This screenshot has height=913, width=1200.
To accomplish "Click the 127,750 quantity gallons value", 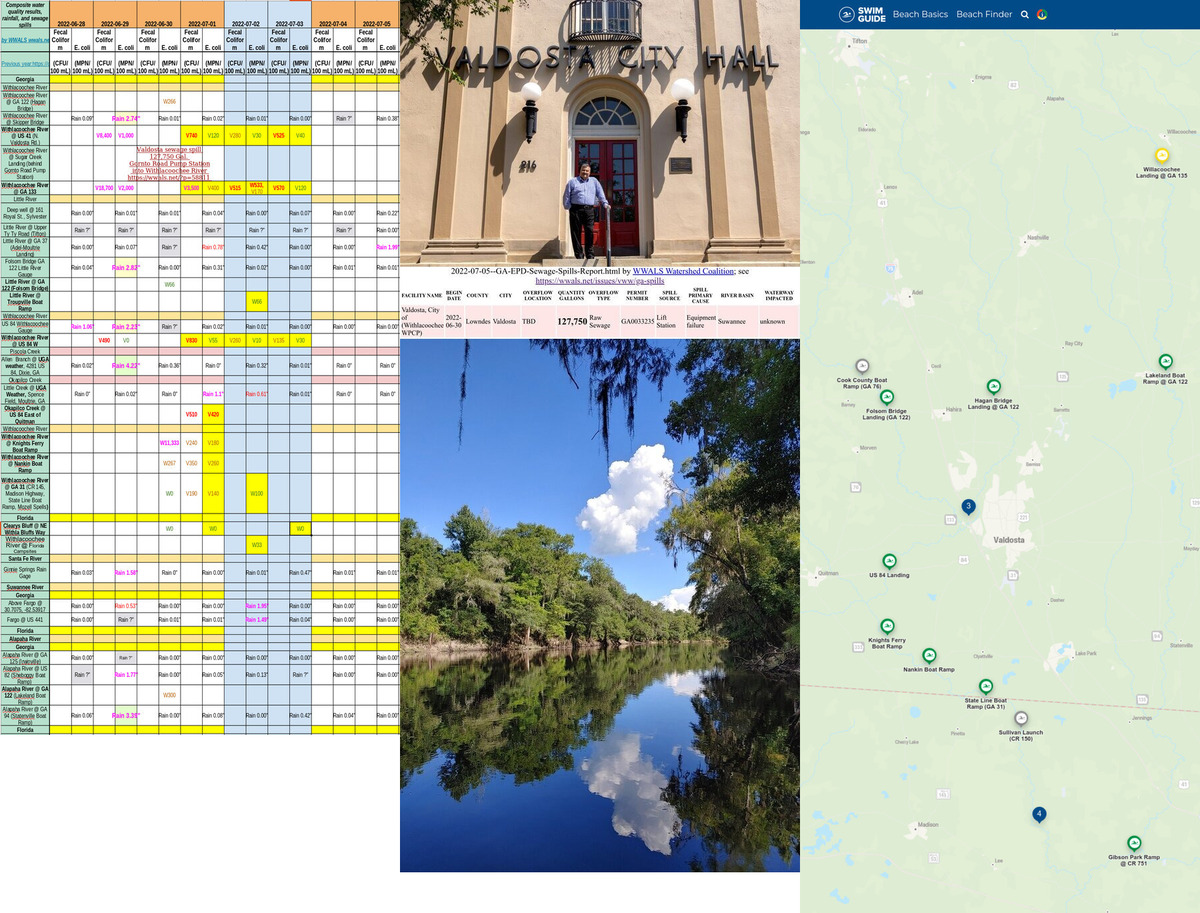I will click(x=572, y=322).
